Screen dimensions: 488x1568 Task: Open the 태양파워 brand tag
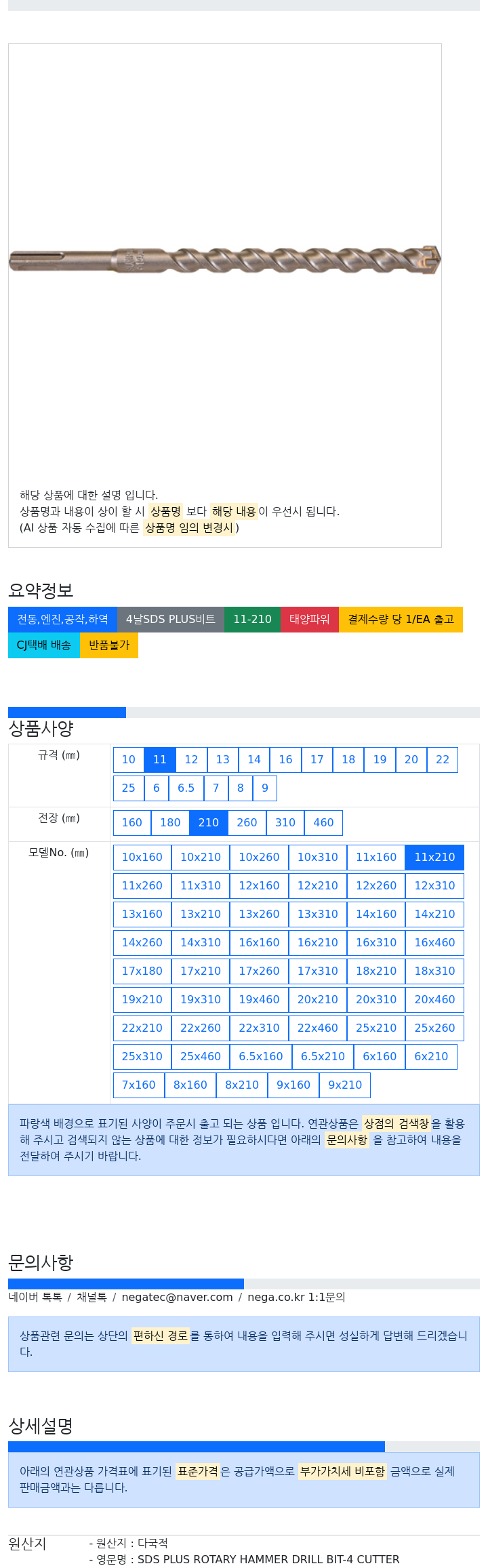click(310, 619)
